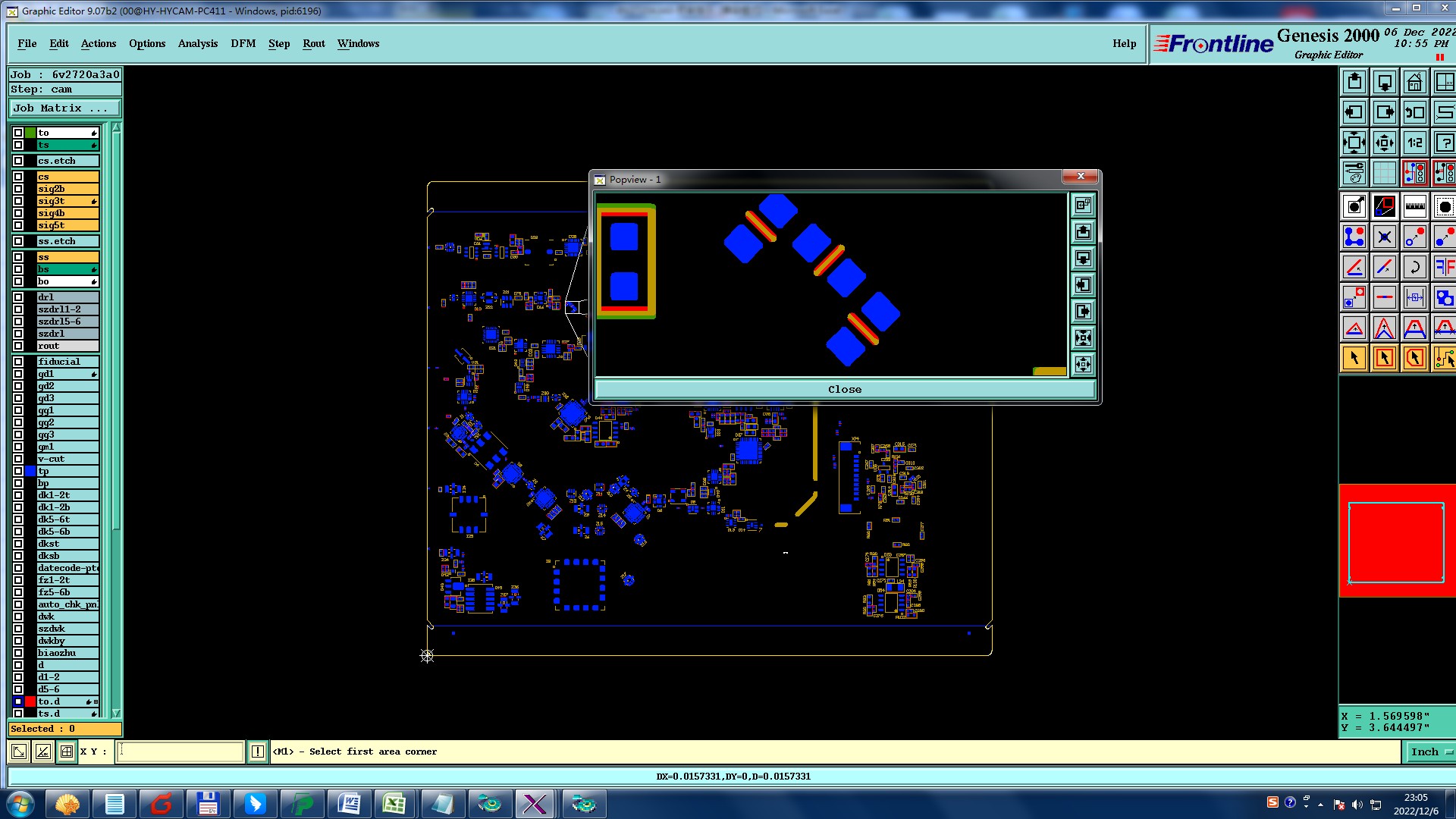The image size is (1456, 819).
Task: Open the DFM menu
Action: tap(243, 43)
